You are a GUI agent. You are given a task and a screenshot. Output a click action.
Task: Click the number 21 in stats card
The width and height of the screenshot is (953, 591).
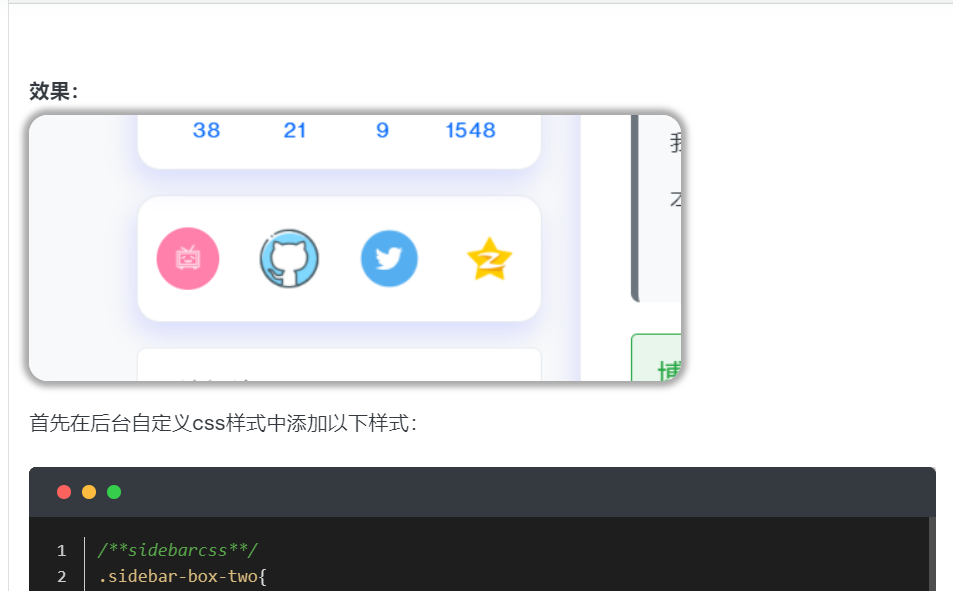pyautogui.click(x=295, y=130)
